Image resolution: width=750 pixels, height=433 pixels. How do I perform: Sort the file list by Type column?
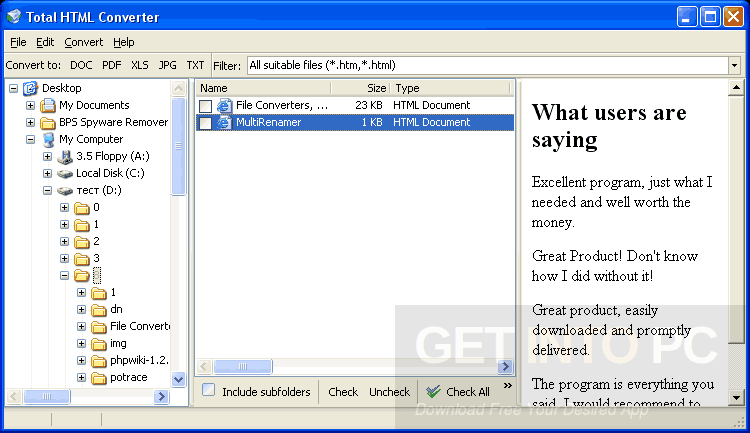tap(451, 89)
